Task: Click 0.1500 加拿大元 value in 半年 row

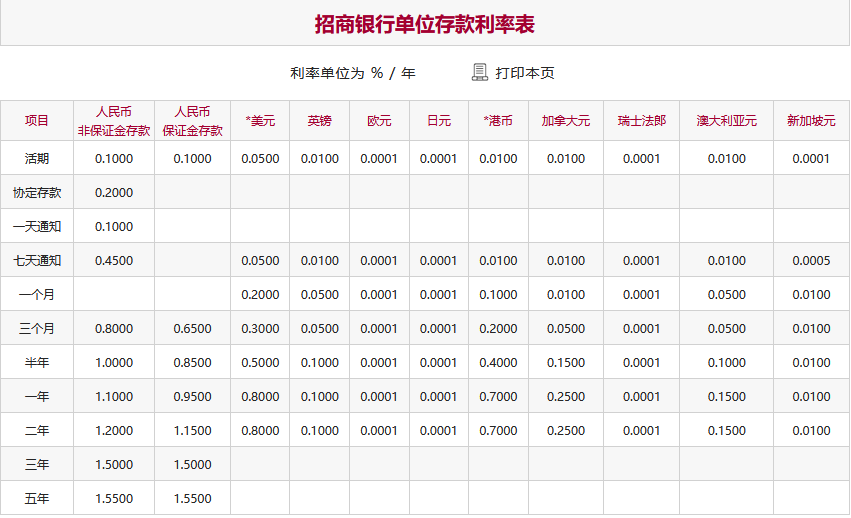Action: (x=566, y=363)
